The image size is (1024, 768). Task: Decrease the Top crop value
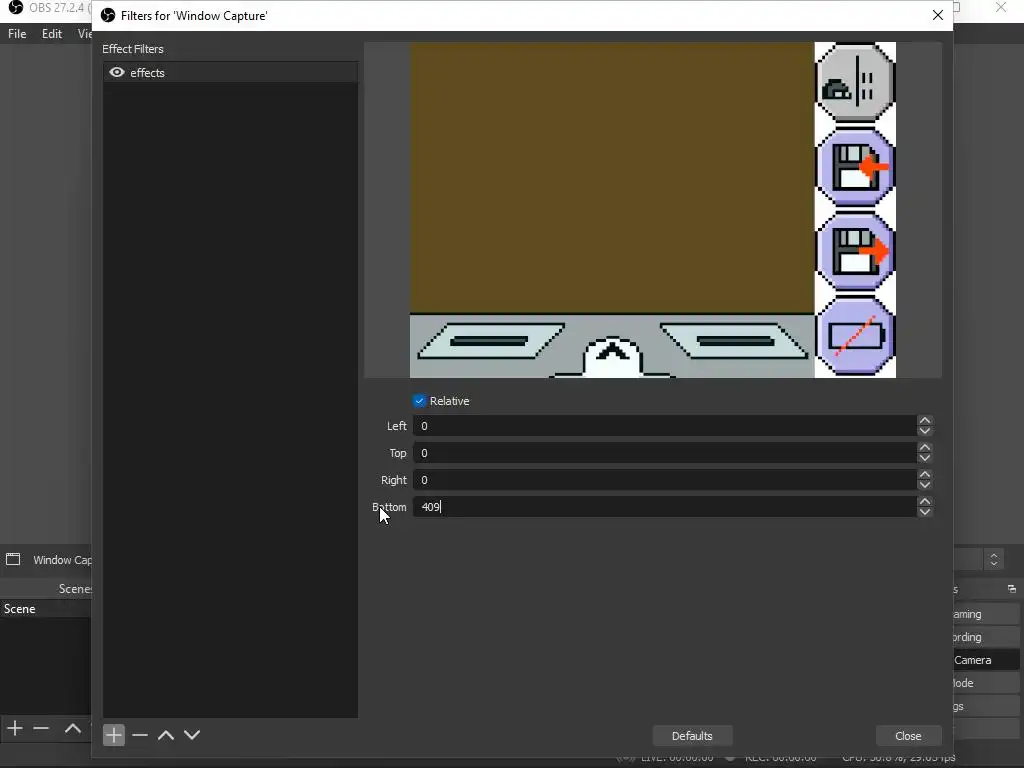coord(925,458)
